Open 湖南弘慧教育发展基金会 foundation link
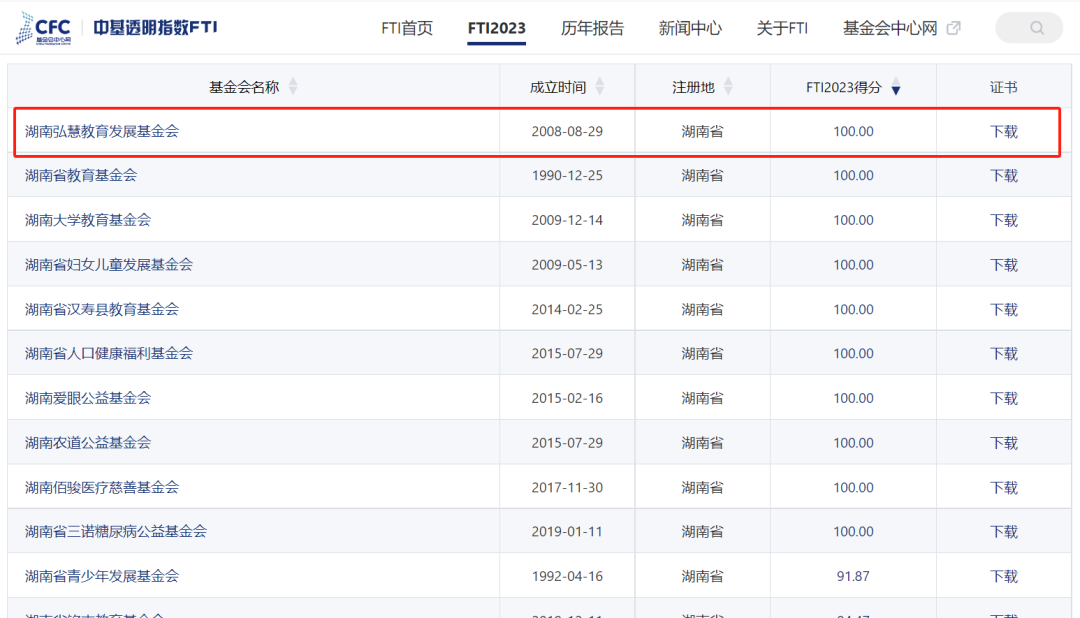 (x=102, y=131)
